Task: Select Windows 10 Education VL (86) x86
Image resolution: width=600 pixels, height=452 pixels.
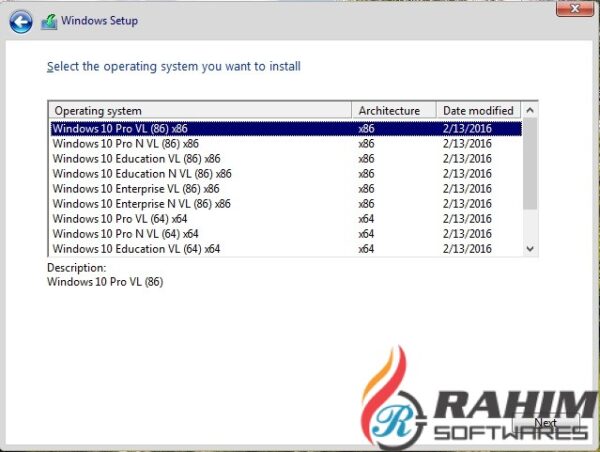Action: click(x=286, y=159)
